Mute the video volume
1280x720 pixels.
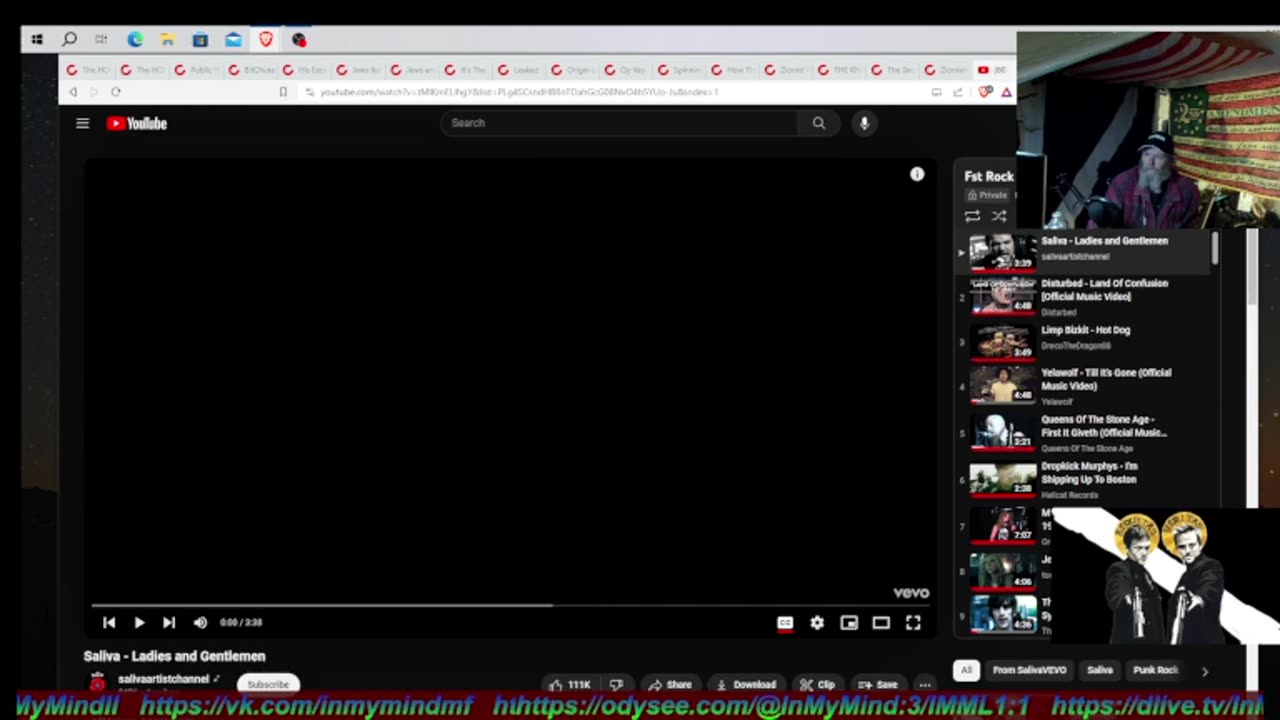[x=200, y=622]
